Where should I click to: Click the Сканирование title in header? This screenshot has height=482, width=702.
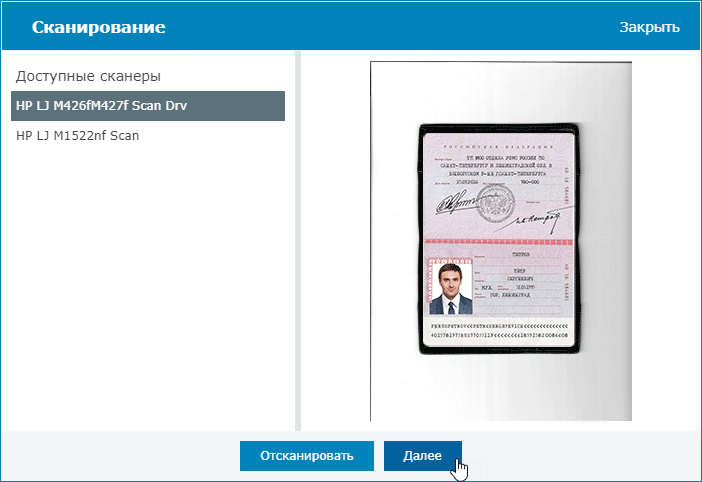tap(99, 27)
